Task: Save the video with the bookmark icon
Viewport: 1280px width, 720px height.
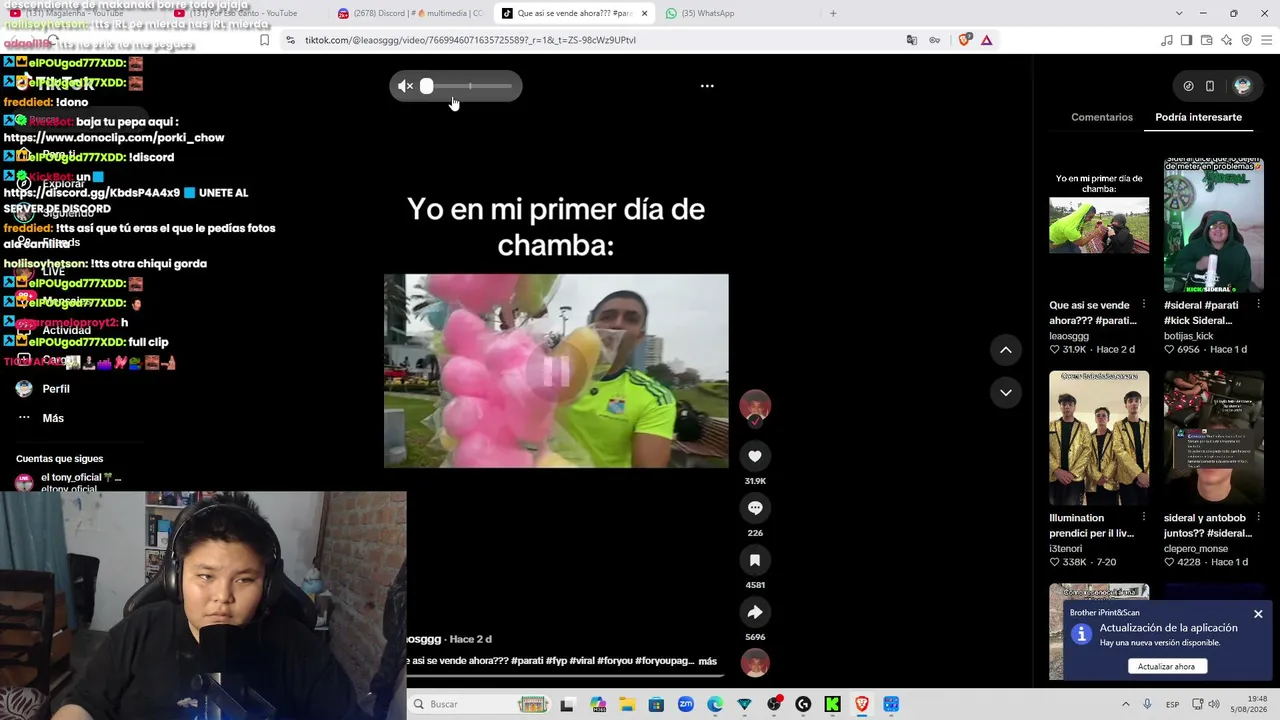Action: point(755,560)
